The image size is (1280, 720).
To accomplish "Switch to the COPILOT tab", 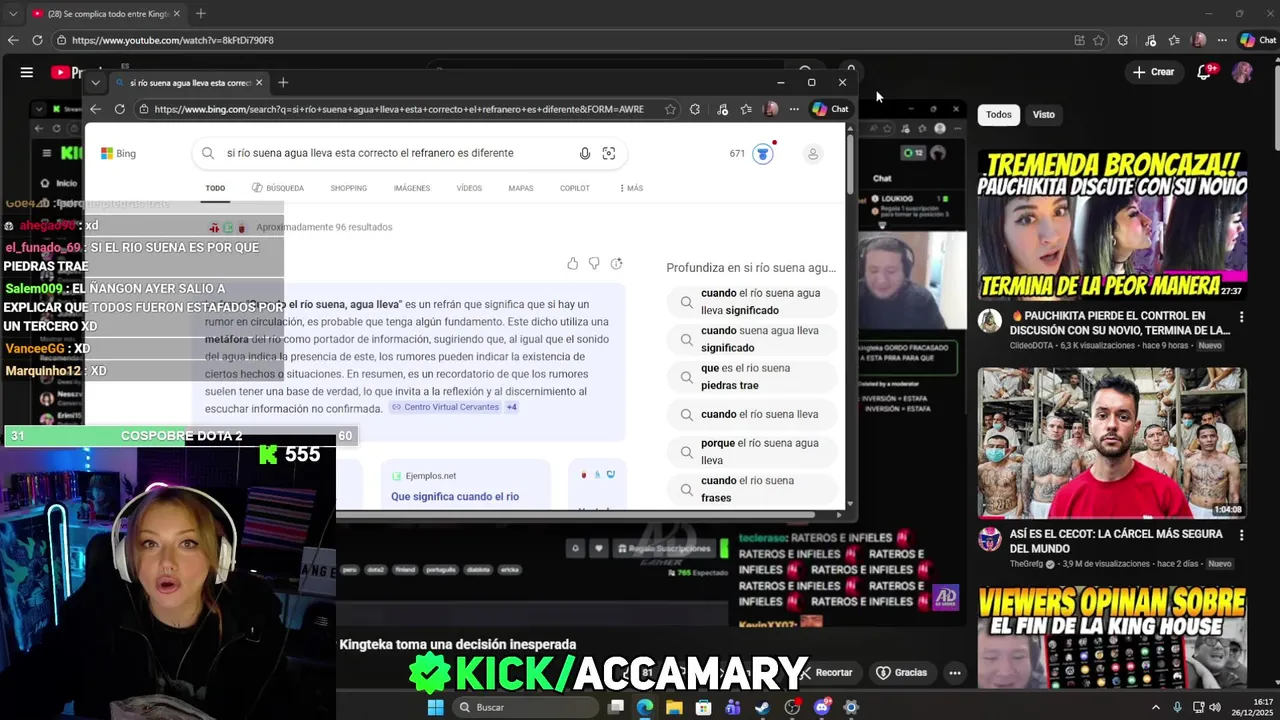I will coord(575,188).
